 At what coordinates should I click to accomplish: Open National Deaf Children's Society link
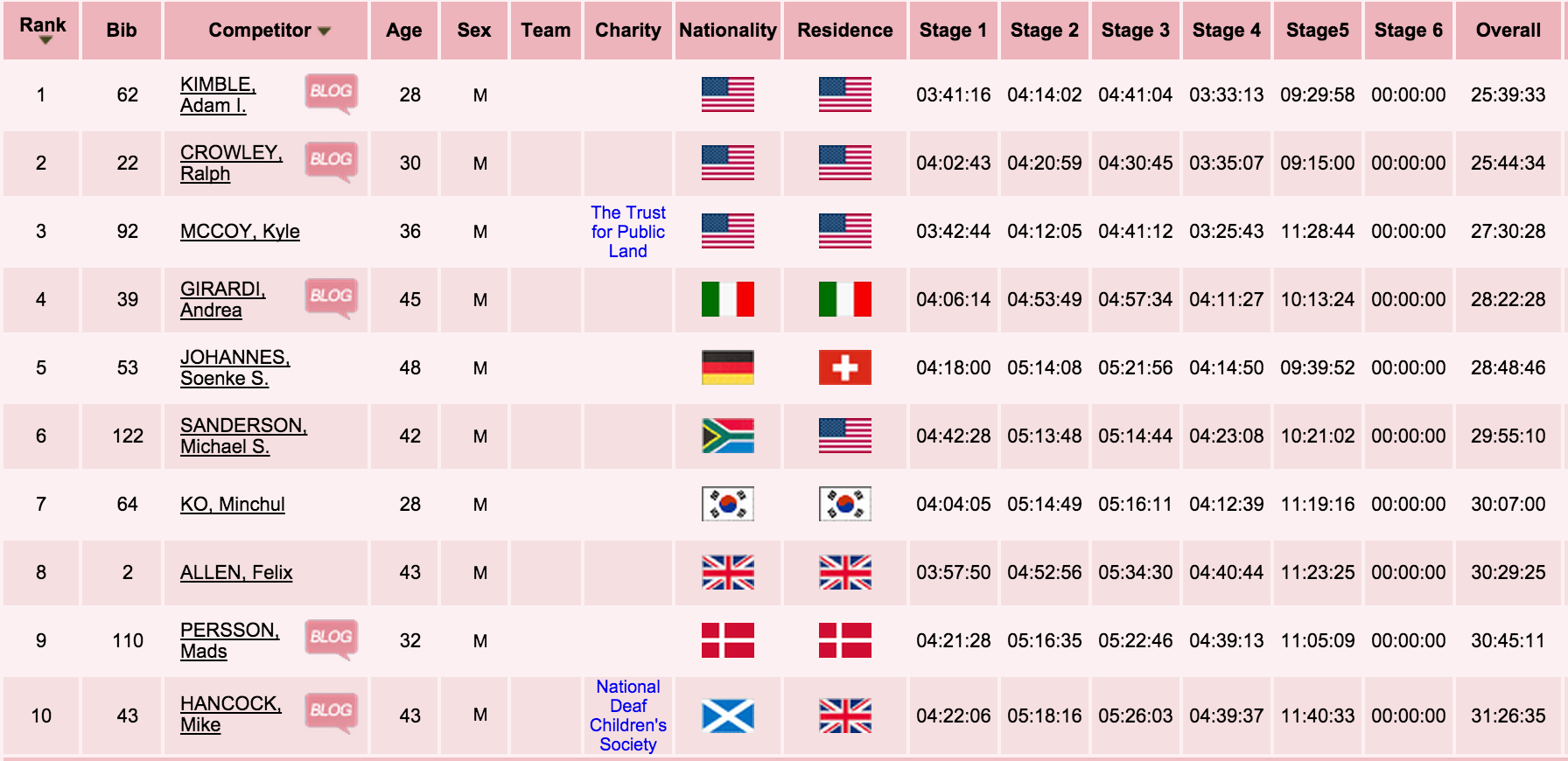click(628, 716)
